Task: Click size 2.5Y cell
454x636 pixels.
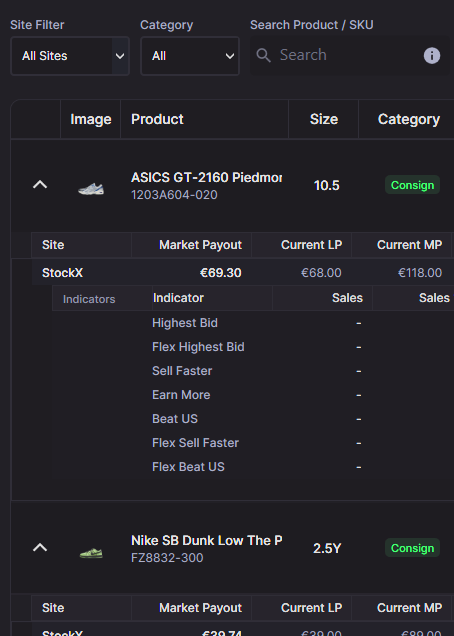Action: pyautogui.click(x=327, y=548)
